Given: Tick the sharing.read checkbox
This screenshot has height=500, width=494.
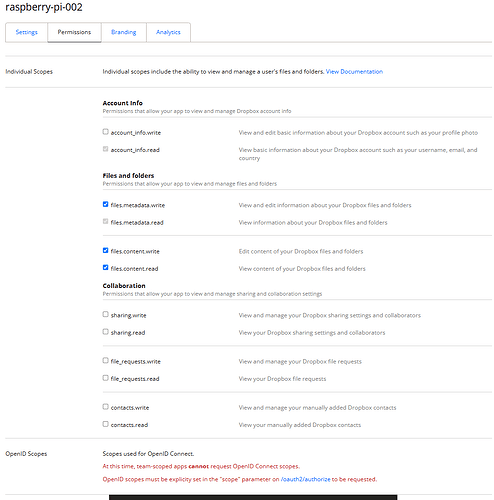Looking at the screenshot, I should [105, 332].
